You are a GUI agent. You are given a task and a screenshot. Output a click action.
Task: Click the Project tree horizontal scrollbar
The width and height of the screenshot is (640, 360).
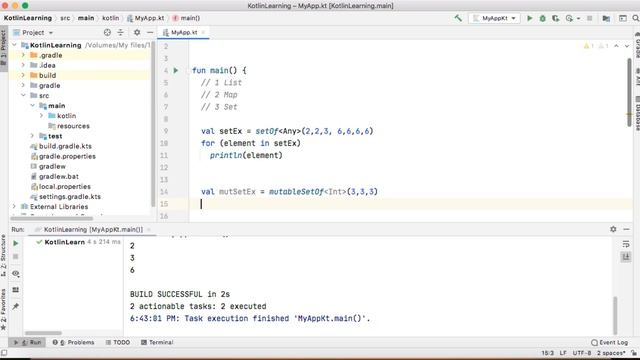pyautogui.click(x=52, y=219)
